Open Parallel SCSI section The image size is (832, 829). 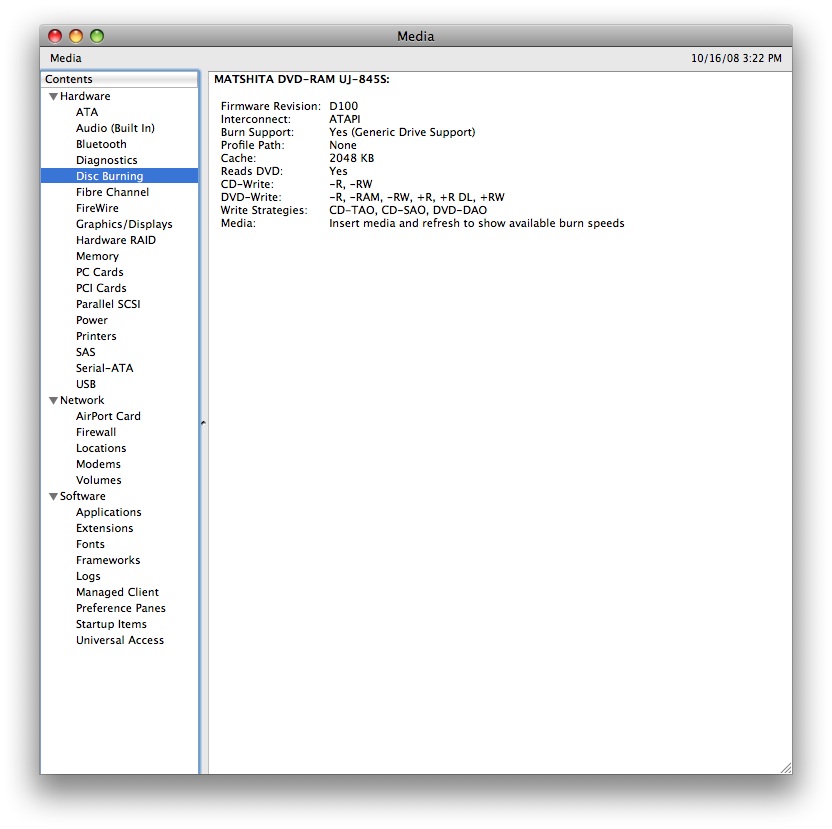[108, 304]
